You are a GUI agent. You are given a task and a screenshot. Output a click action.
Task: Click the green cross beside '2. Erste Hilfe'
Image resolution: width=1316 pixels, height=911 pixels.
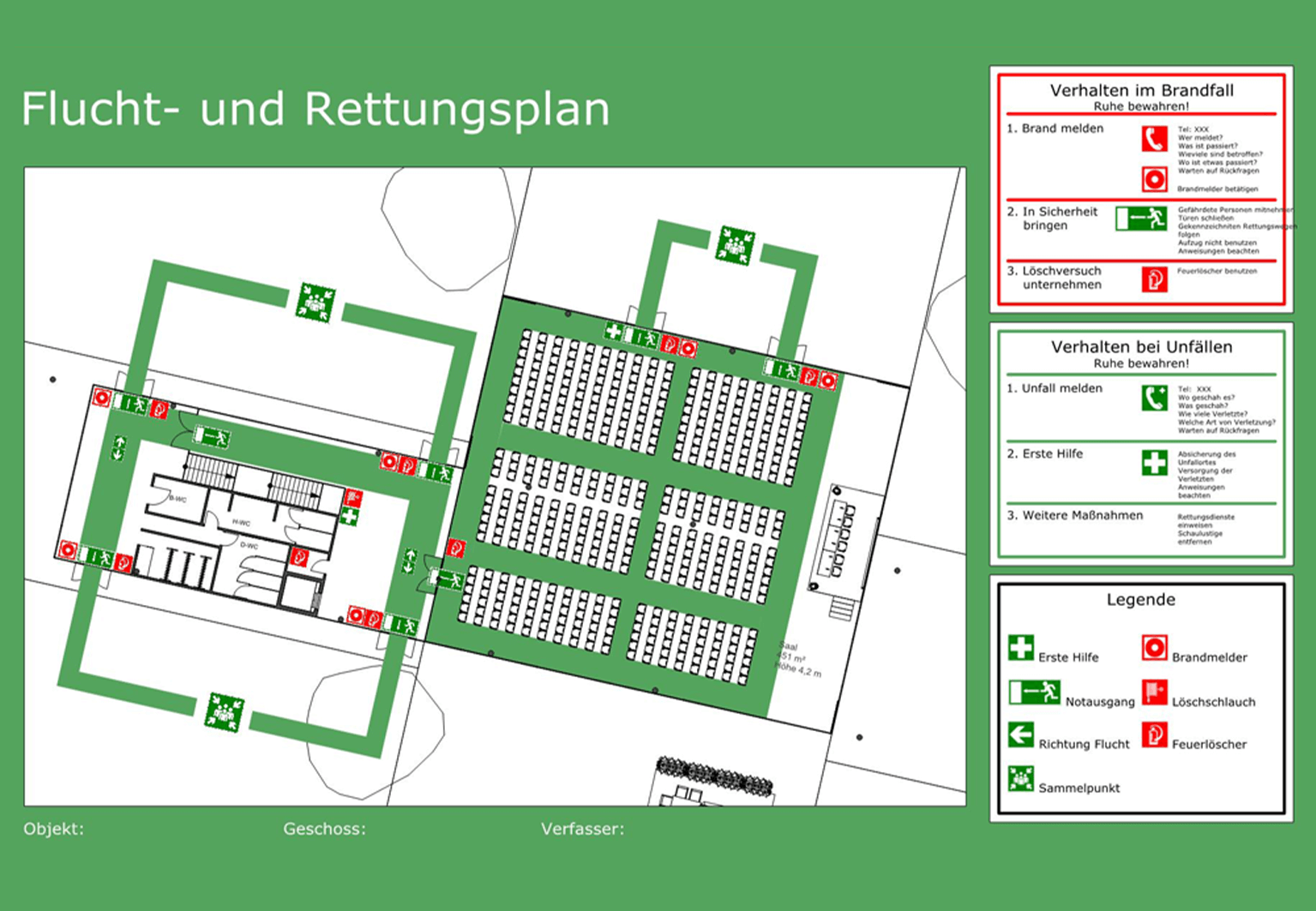coord(1154,463)
